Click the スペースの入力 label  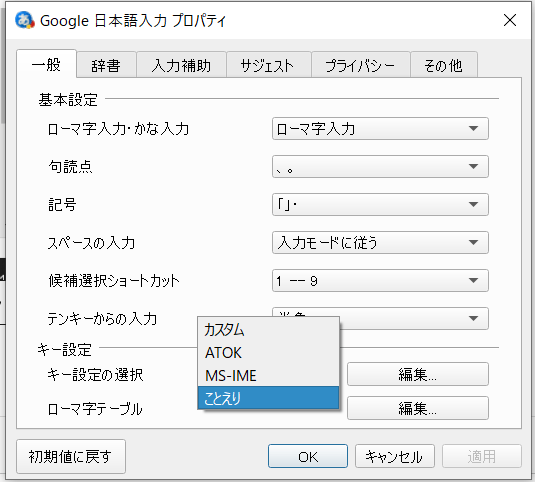(91, 243)
